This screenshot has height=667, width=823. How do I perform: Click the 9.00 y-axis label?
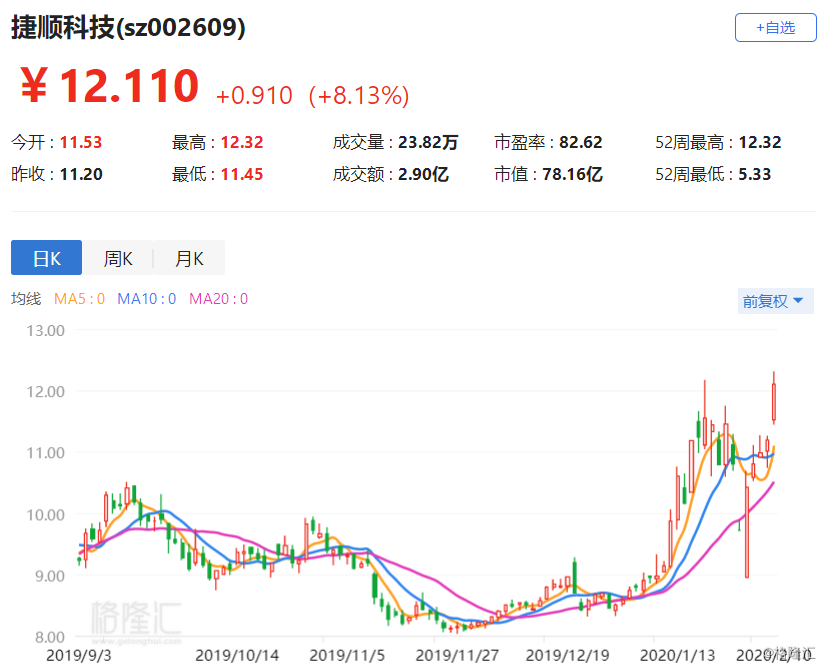click(50, 576)
